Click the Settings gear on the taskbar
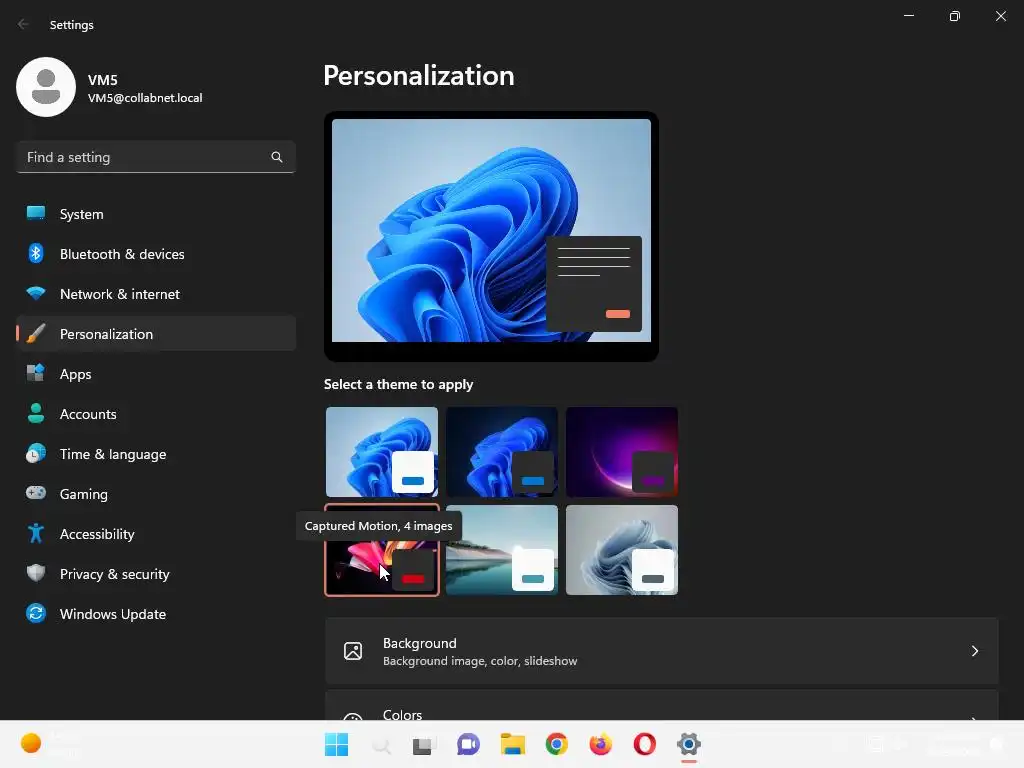1024x768 pixels. [x=689, y=744]
